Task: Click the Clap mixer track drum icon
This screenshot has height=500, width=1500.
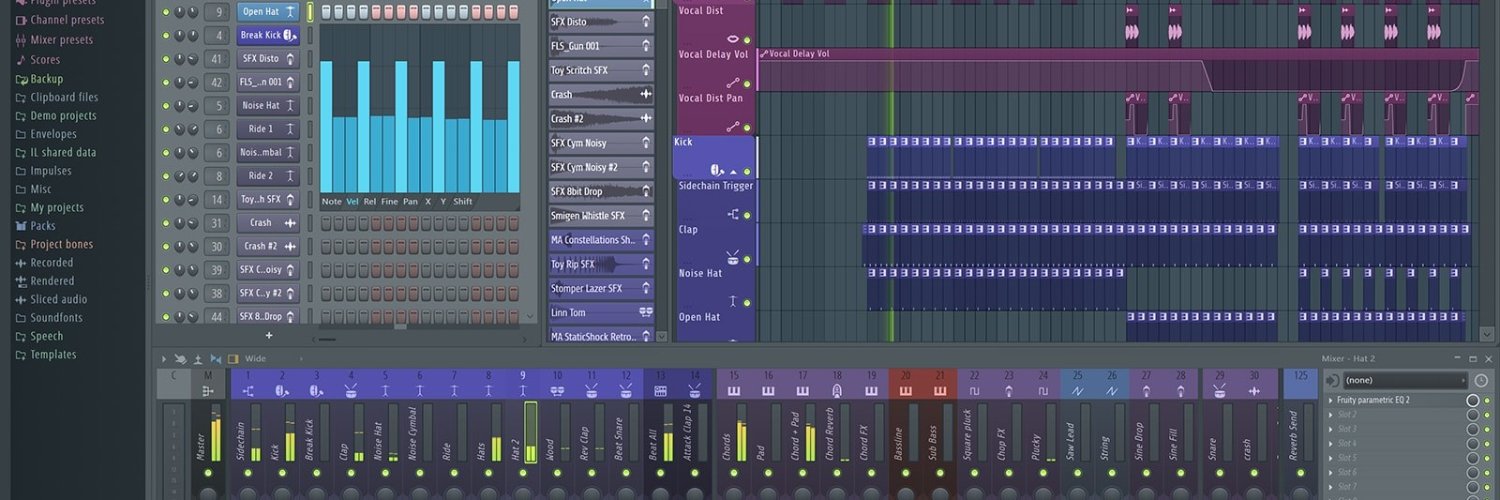Action: (351, 390)
